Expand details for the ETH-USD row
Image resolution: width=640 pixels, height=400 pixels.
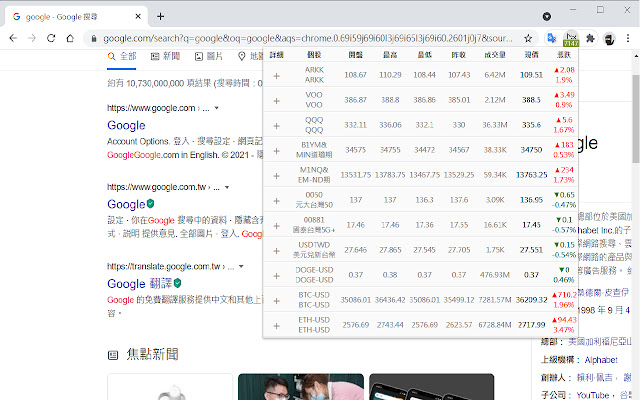coord(276,326)
